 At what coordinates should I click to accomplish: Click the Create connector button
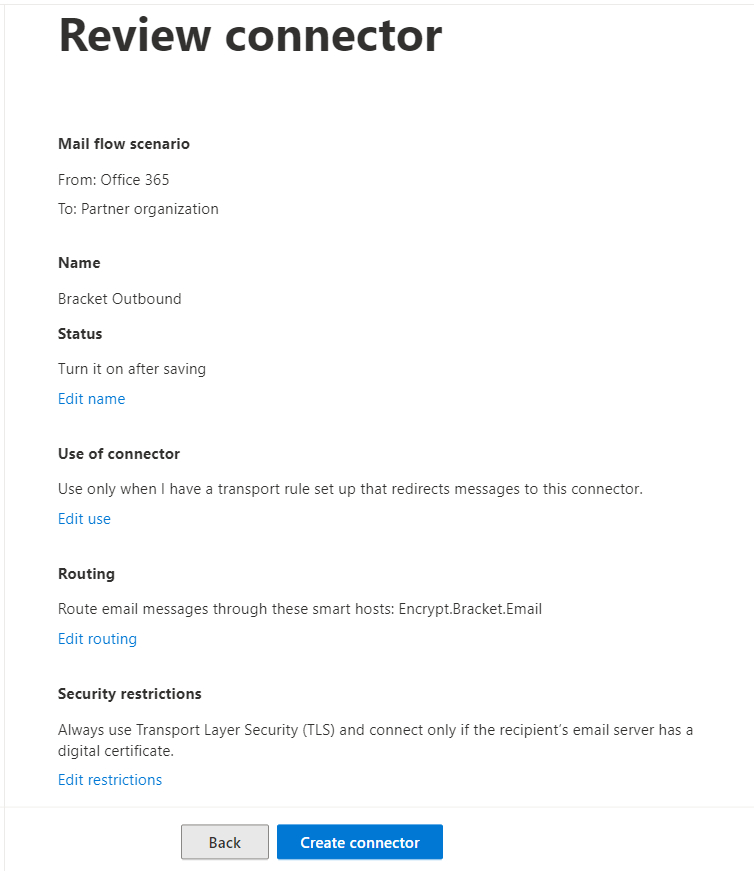point(360,842)
